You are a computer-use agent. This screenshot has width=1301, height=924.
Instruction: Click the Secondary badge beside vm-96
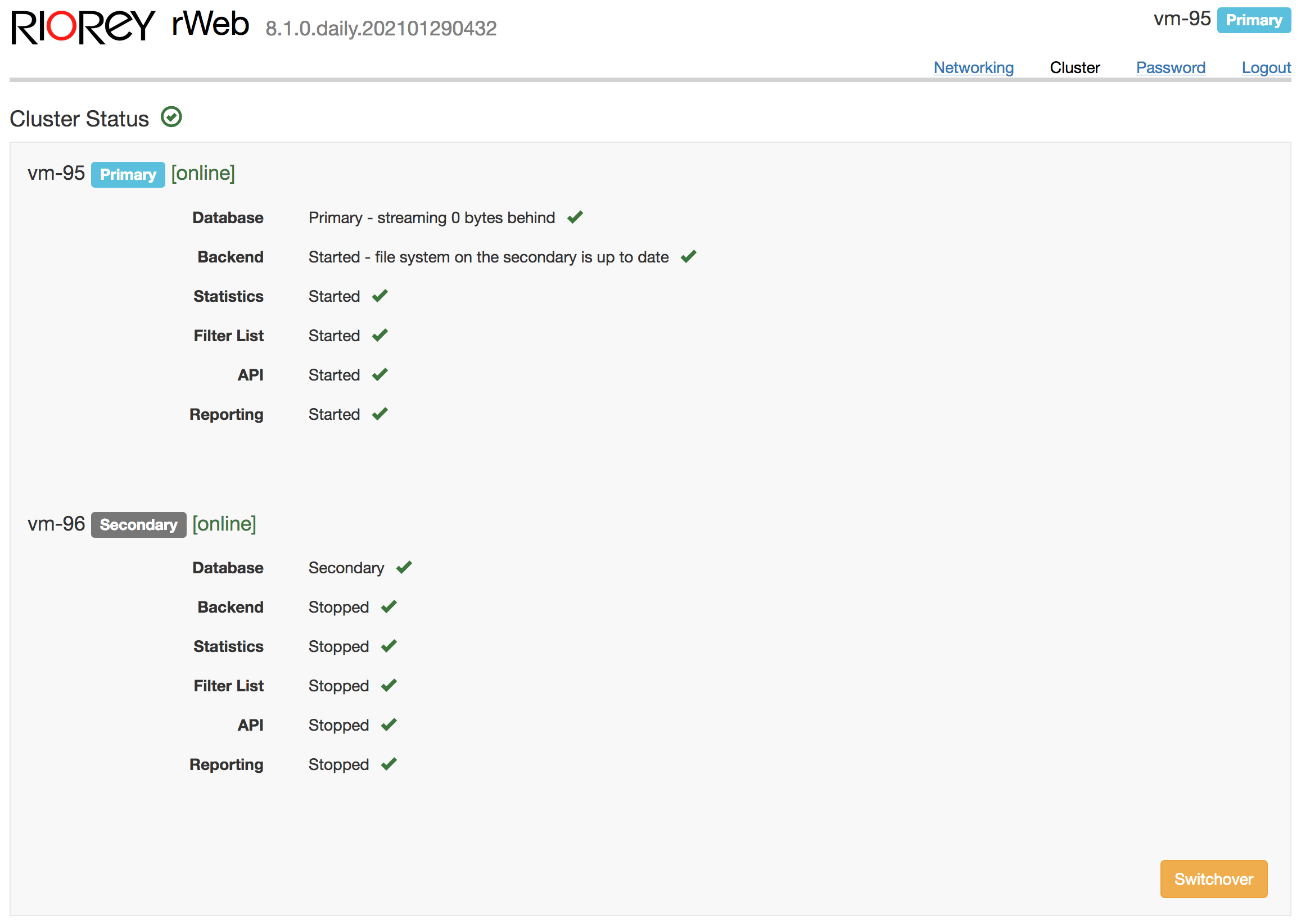(x=138, y=524)
